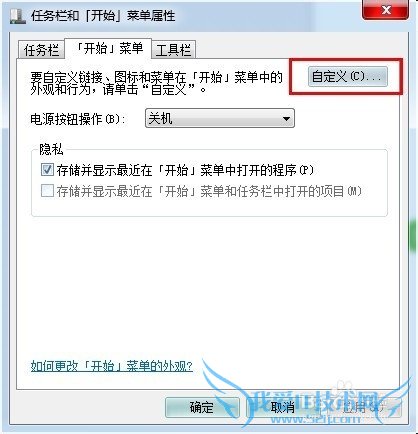Close the 任务栏和「开始」菜单属性 dialog

pyautogui.click(x=385, y=10)
